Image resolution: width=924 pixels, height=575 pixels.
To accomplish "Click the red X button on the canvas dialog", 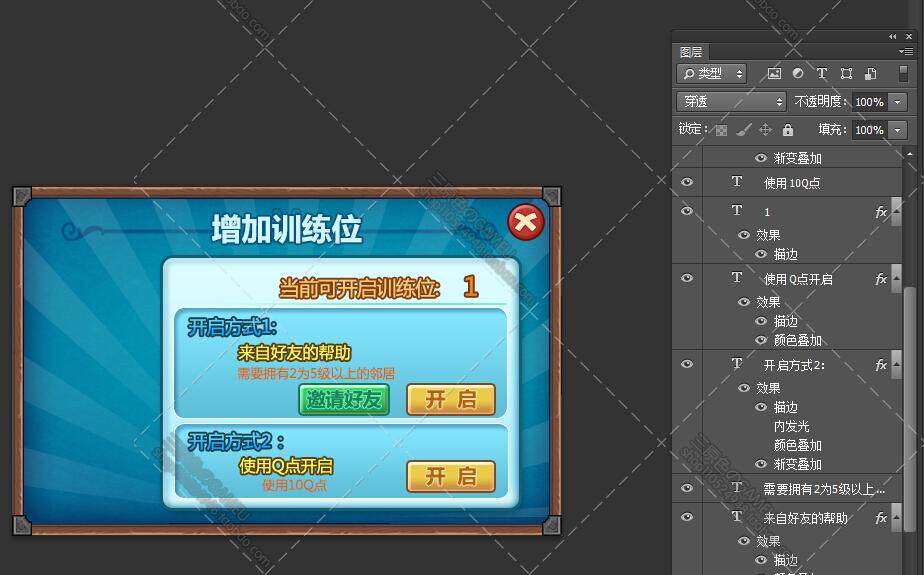I will [526, 222].
